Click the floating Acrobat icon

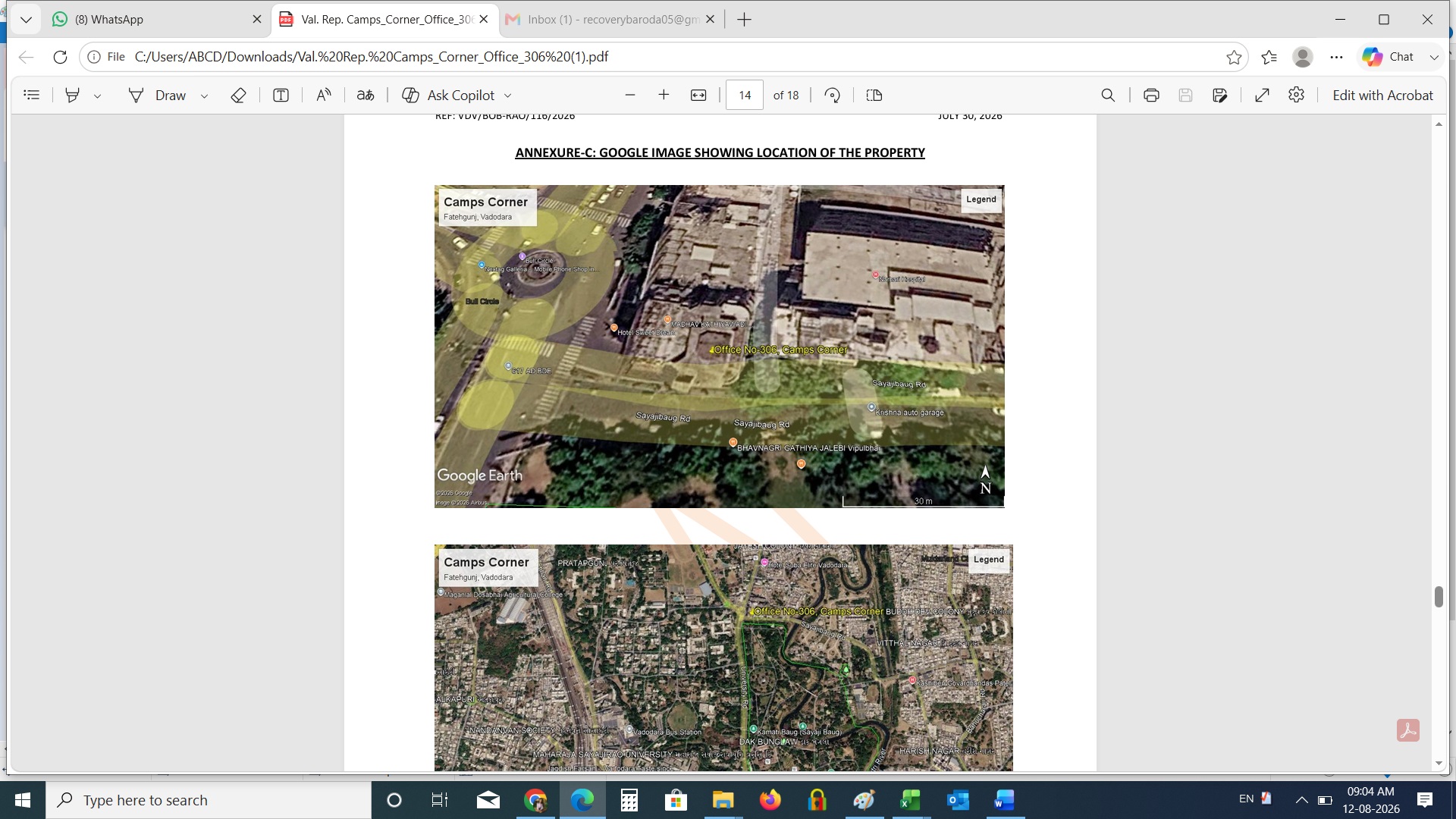point(1407,730)
